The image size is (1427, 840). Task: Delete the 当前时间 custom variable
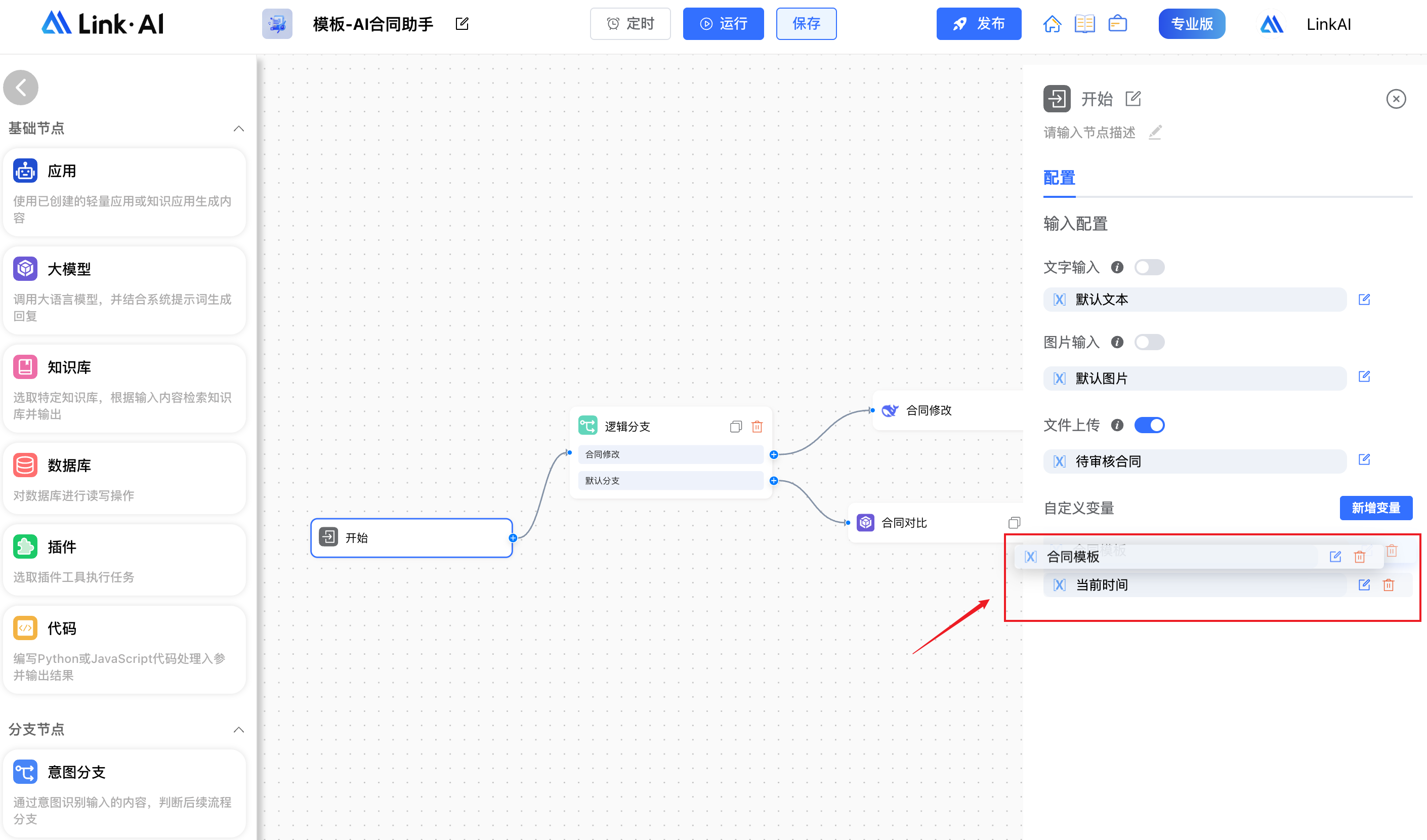pyautogui.click(x=1389, y=585)
